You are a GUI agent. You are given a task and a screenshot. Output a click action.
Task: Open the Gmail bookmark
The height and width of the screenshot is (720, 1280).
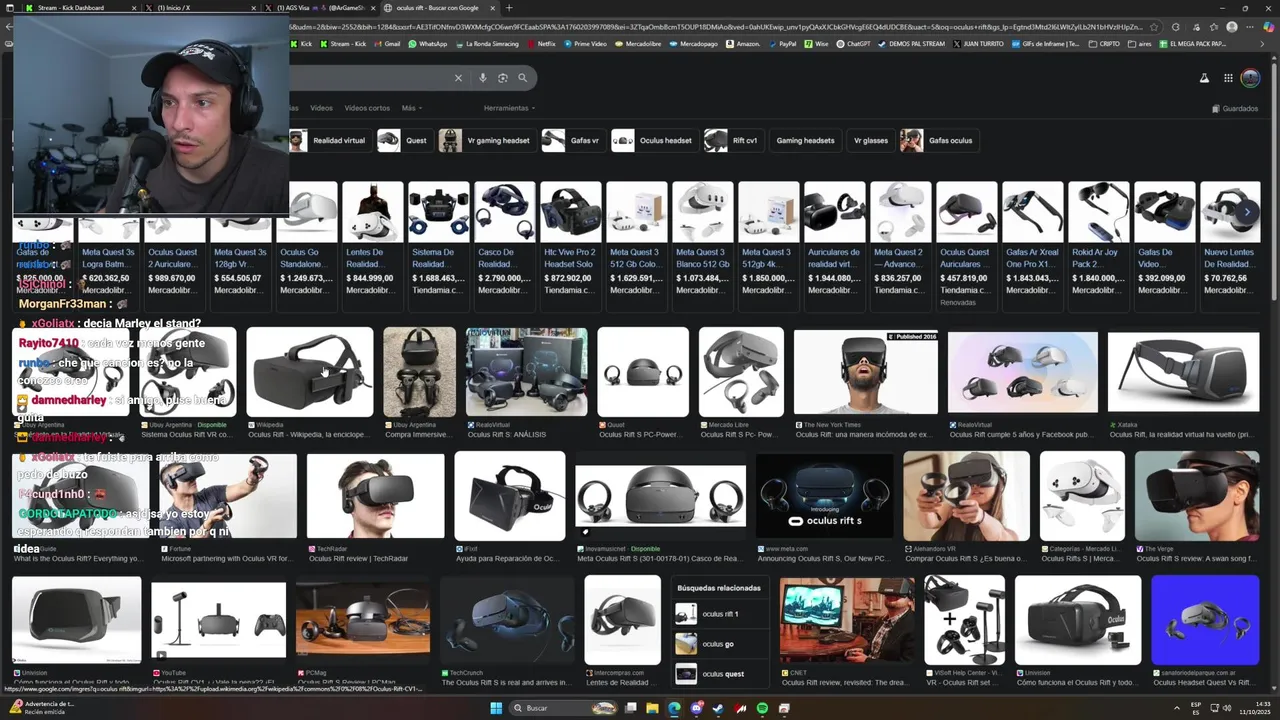(x=387, y=44)
